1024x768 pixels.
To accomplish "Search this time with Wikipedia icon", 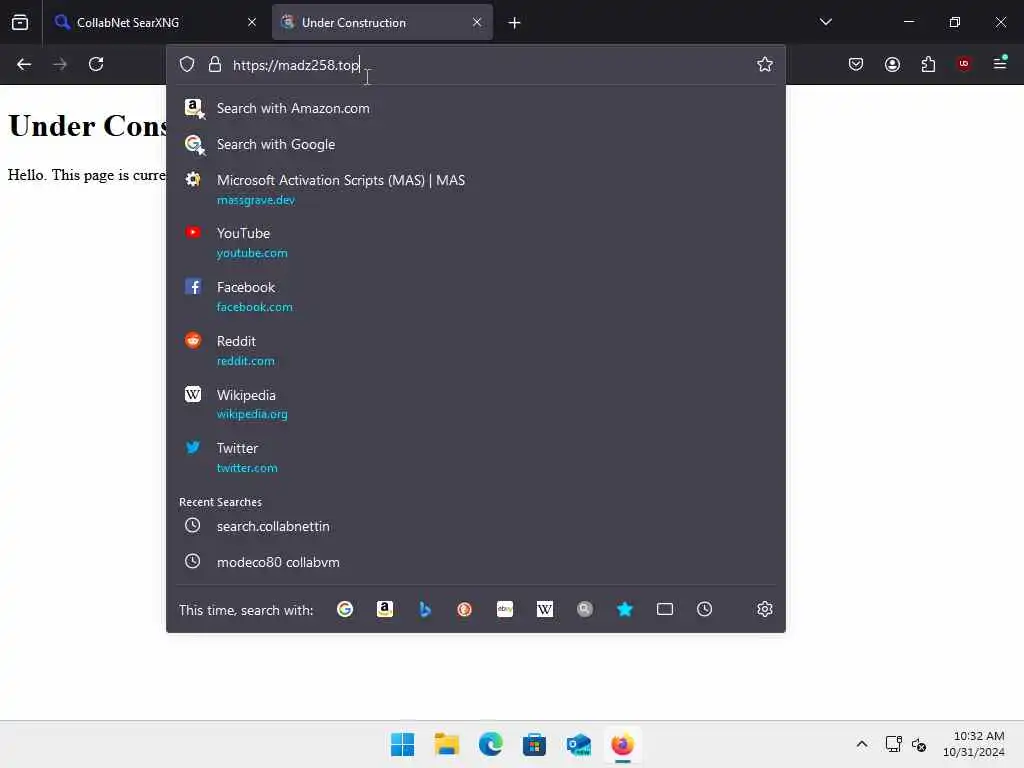I will (545, 609).
